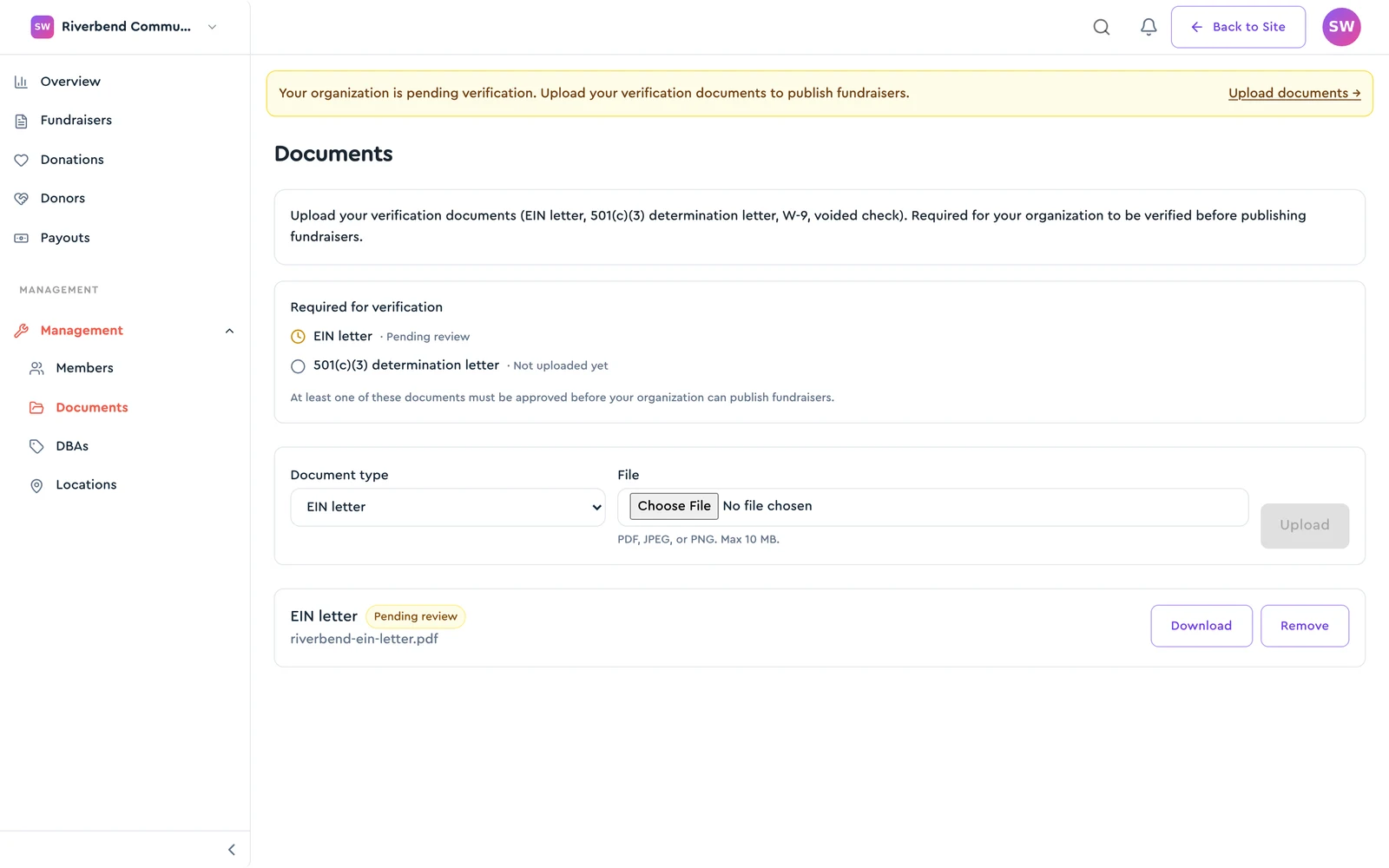This screenshot has width=1389, height=868.
Task: Click the Overview chart icon
Action: pyautogui.click(x=21, y=82)
